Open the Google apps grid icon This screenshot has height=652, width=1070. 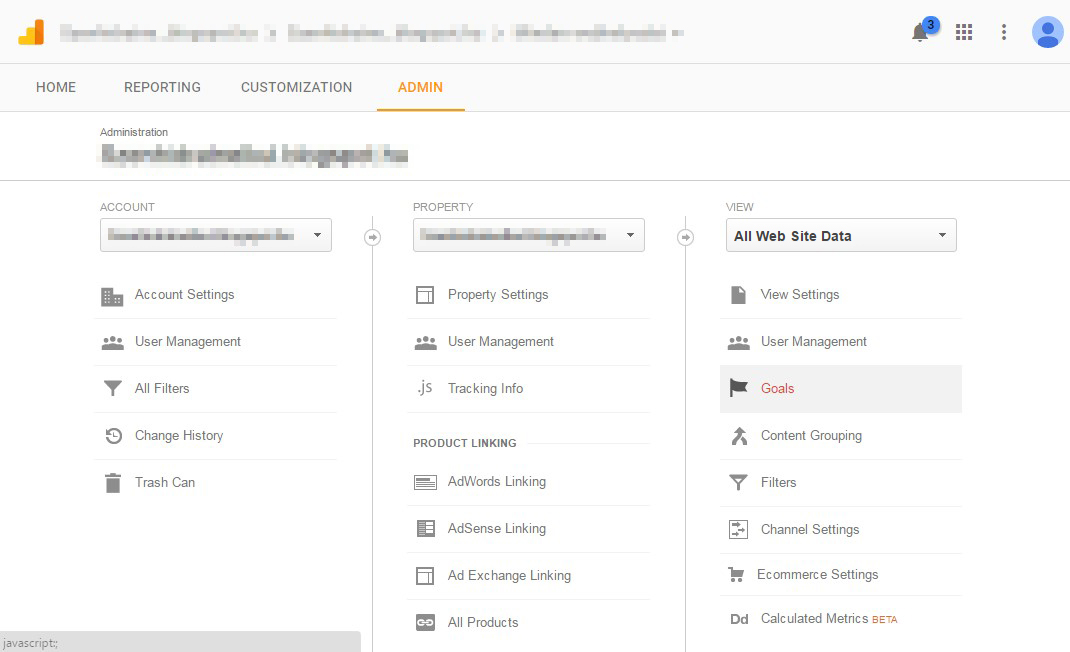(x=964, y=32)
